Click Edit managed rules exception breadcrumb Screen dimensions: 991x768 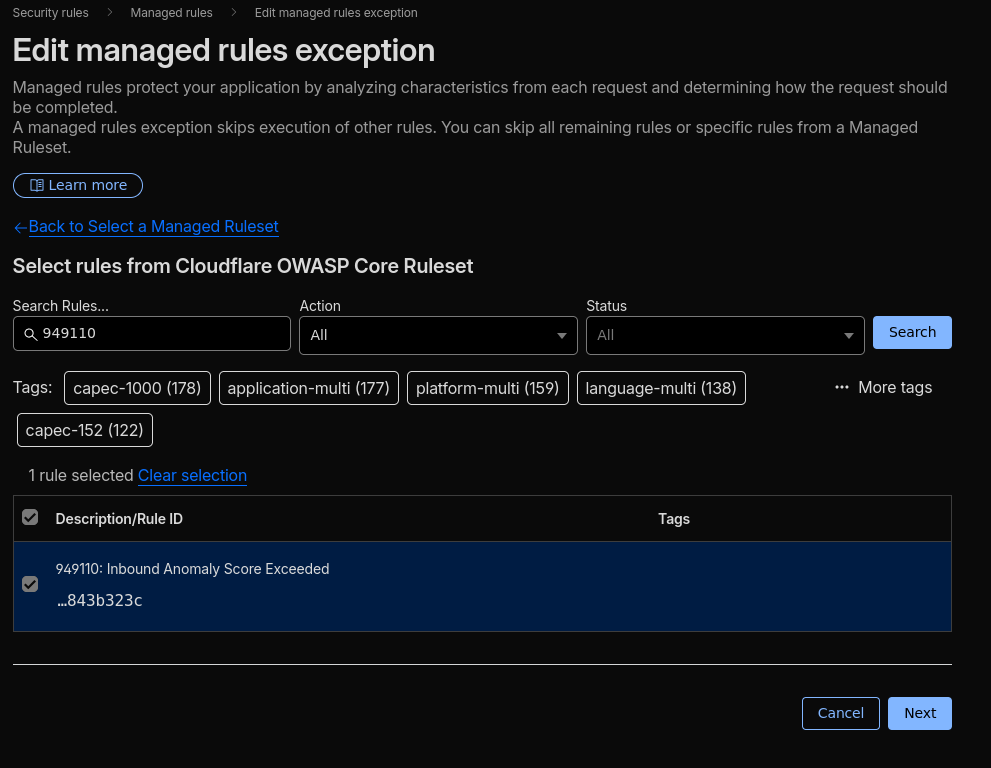coord(336,13)
